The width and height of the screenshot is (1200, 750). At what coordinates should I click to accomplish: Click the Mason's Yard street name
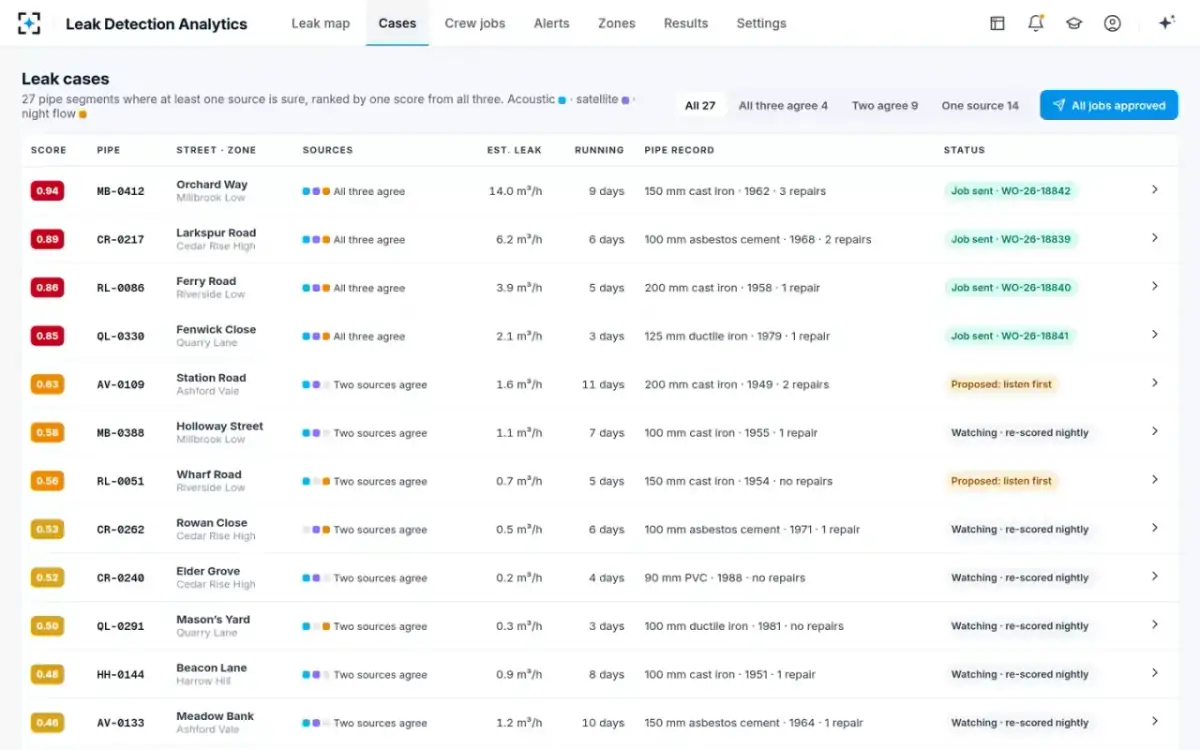pos(213,619)
